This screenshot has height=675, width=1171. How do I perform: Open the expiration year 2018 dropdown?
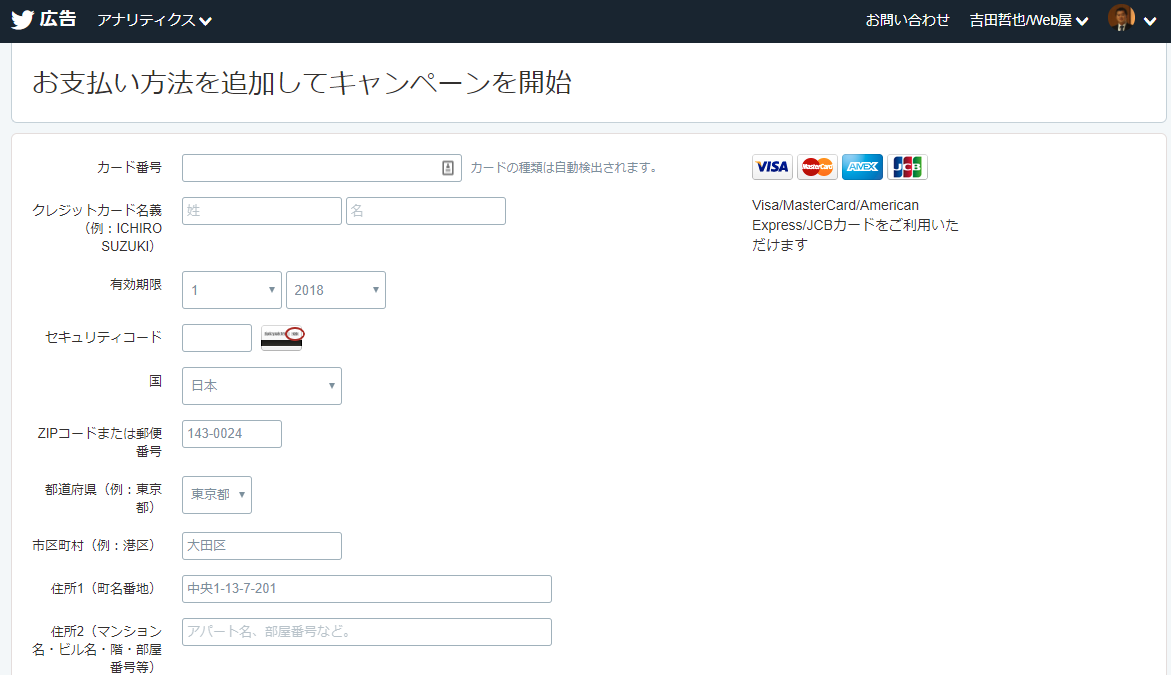(336, 290)
